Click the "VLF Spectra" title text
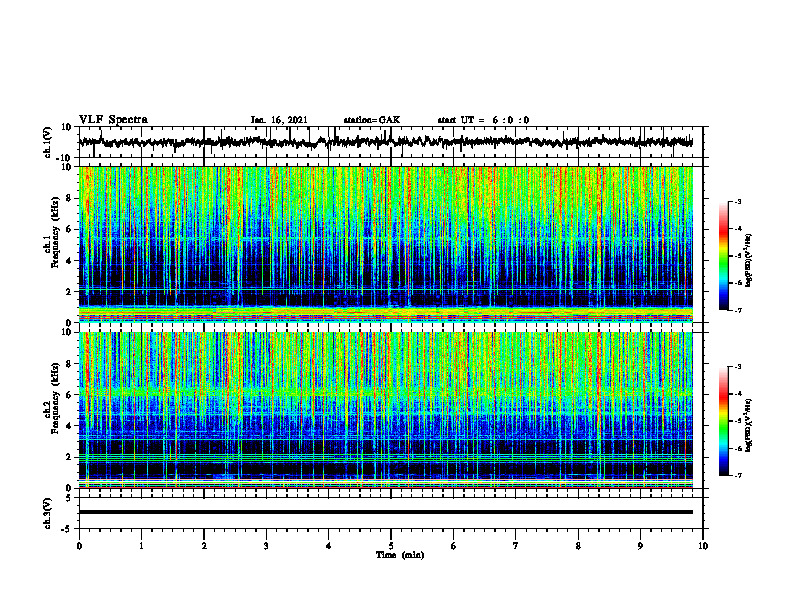The image size is (792, 612). click(113, 120)
